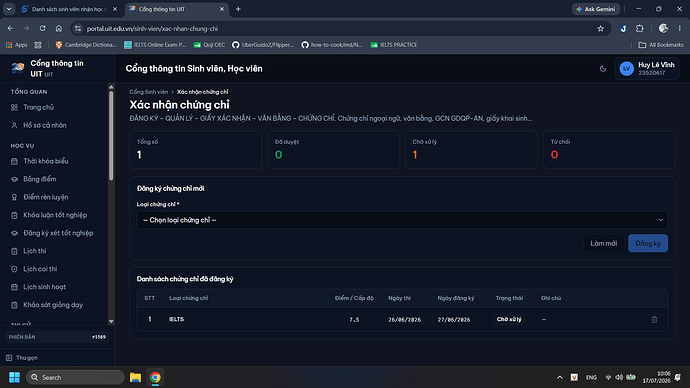
Task: Switch to Danh sách sinh viên browser tab
Action: point(70,9)
